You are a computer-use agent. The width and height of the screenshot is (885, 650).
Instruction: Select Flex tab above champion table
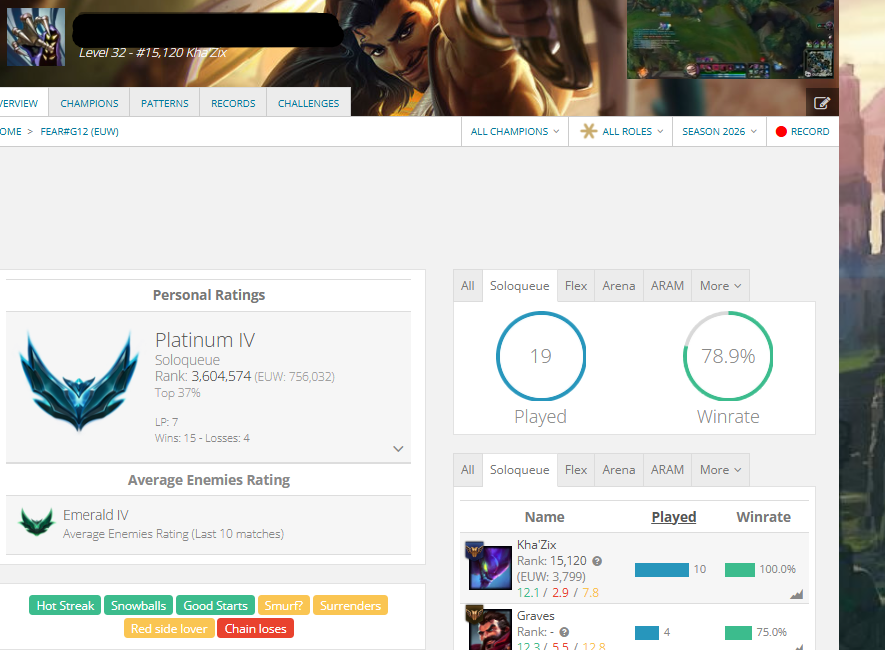click(x=576, y=470)
